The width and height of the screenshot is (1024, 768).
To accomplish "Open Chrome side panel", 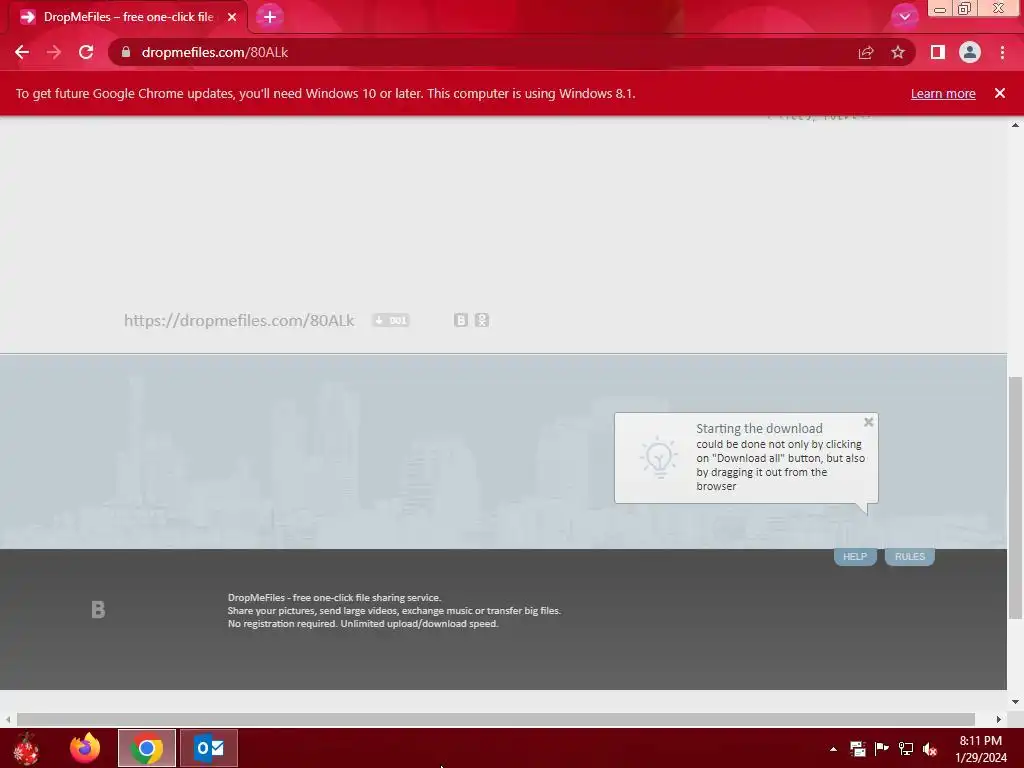I will point(938,52).
